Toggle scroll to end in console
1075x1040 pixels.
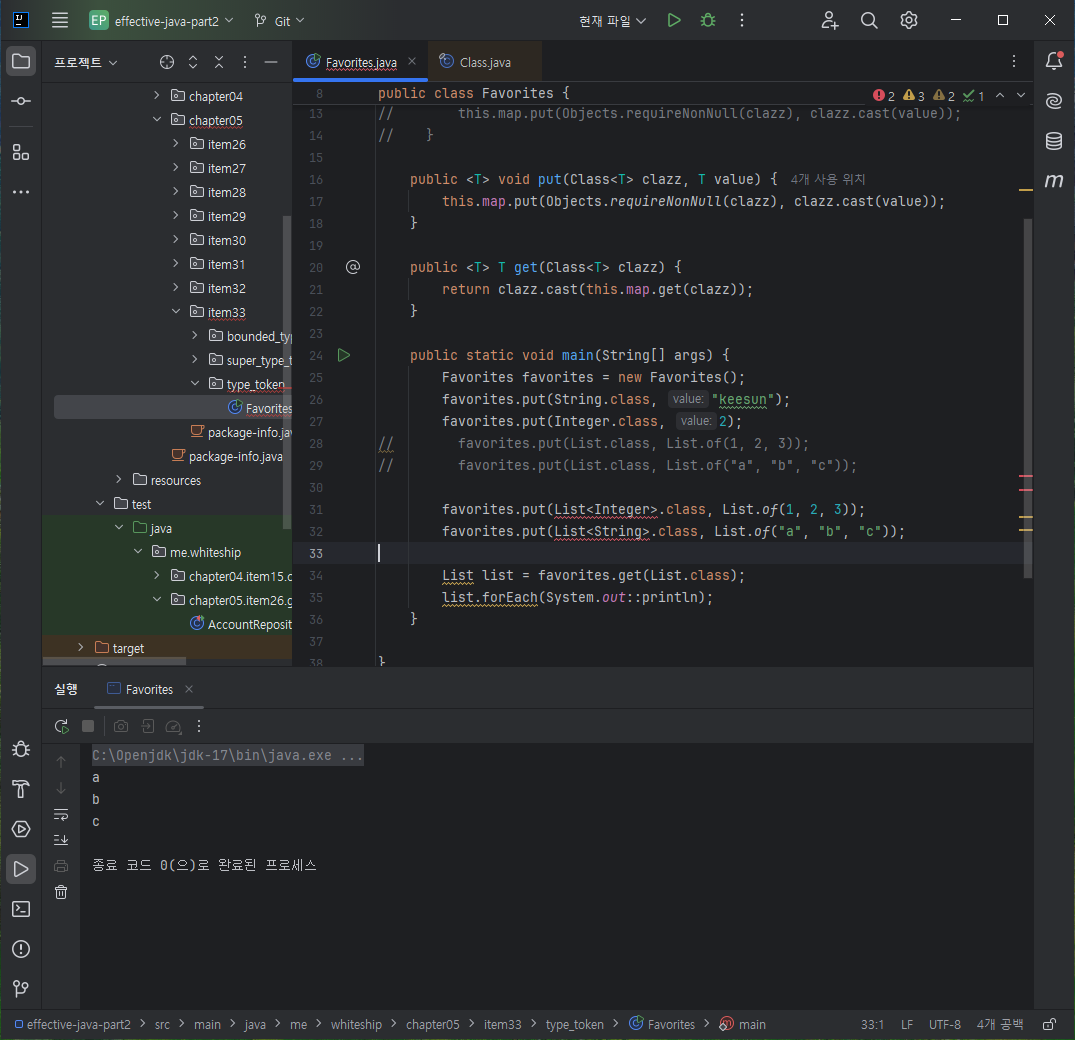point(61,840)
